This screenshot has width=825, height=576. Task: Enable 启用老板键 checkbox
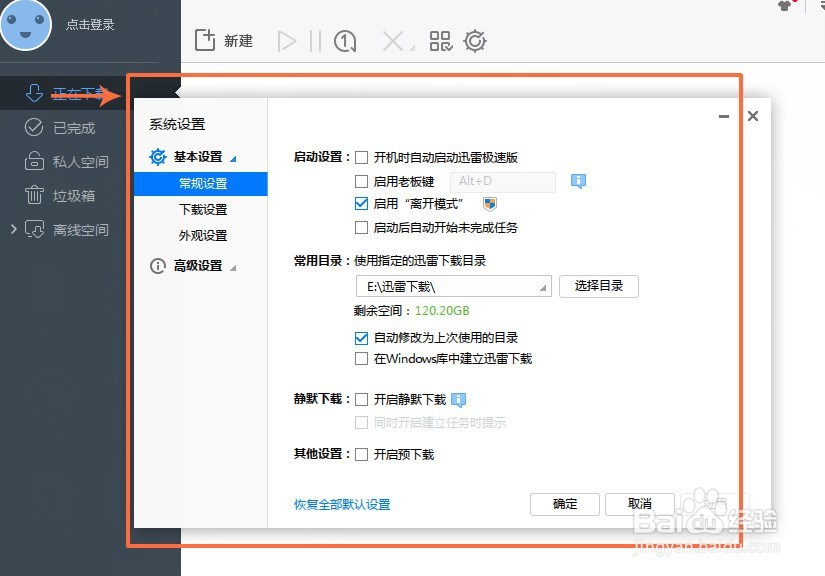[361, 181]
